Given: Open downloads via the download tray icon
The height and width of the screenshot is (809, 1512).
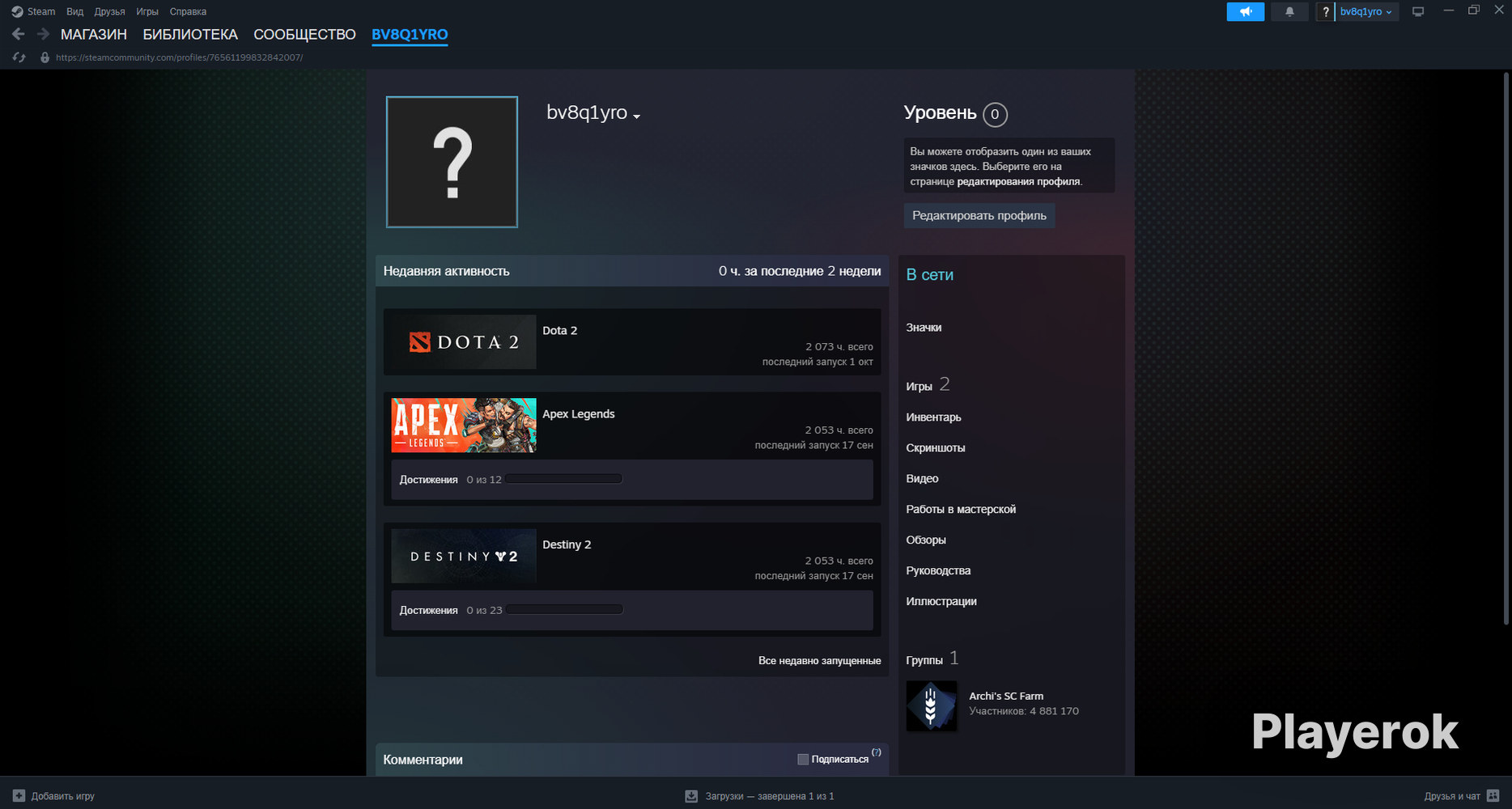Looking at the screenshot, I should coord(691,796).
